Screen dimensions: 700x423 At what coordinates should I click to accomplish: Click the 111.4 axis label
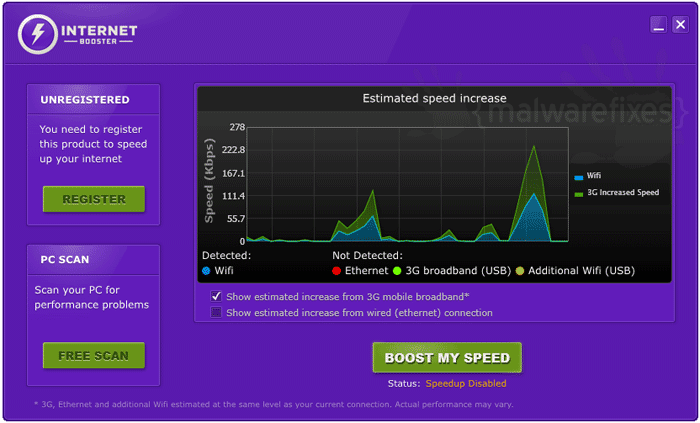click(233, 196)
